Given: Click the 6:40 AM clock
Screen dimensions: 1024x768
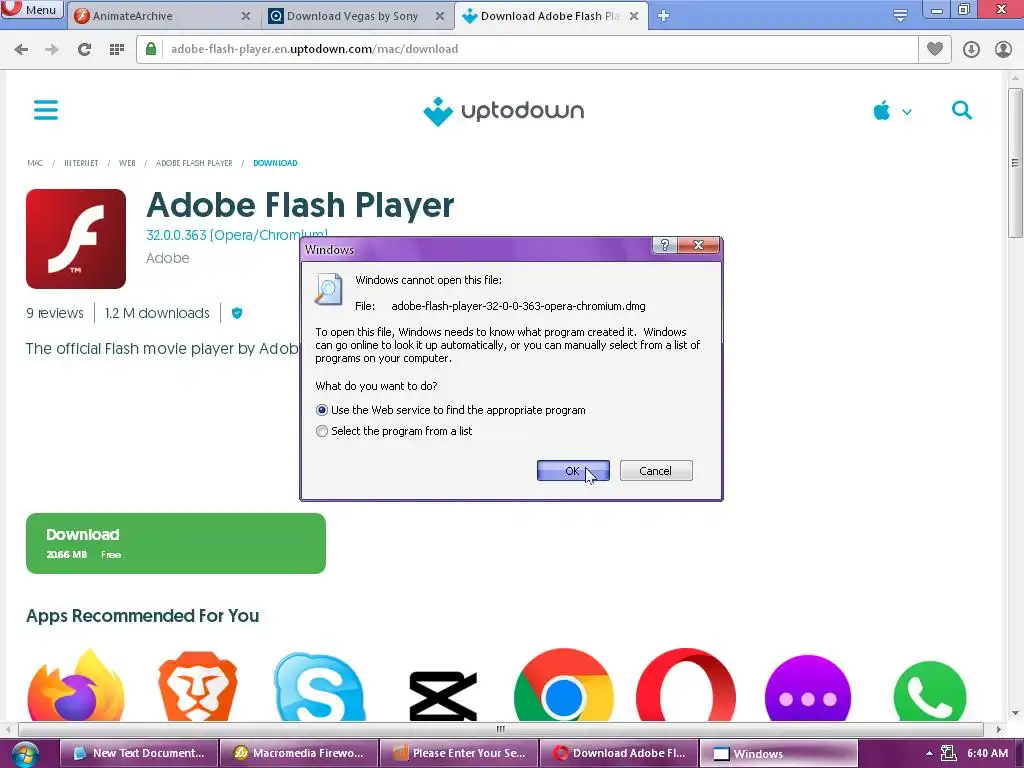Looking at the screenshot, I should [x=987, y=753].
